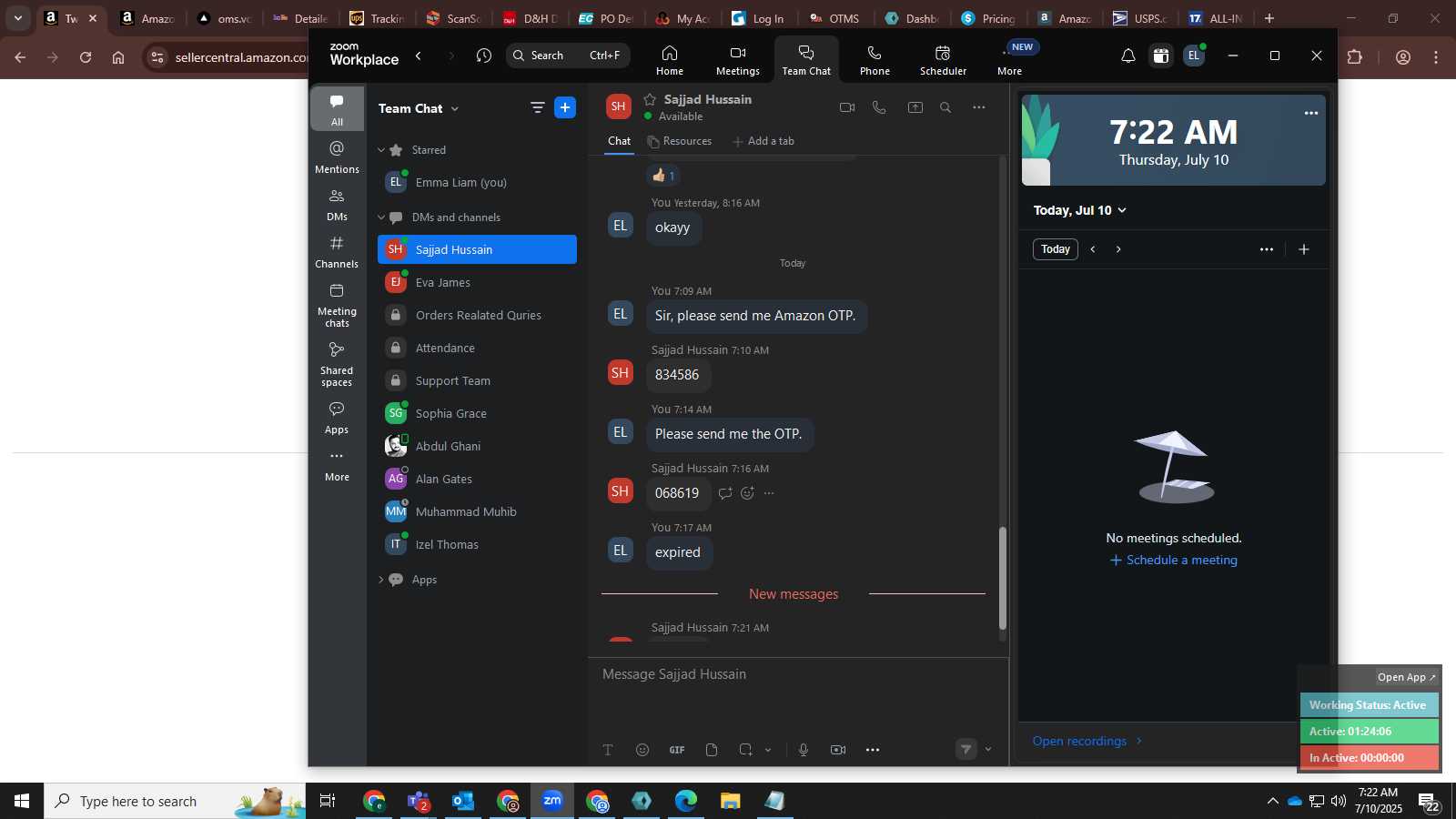This screenshot has height=819, width=1456.
Task: Open More items in left sidebar
Action: click(x=337, y=465)
